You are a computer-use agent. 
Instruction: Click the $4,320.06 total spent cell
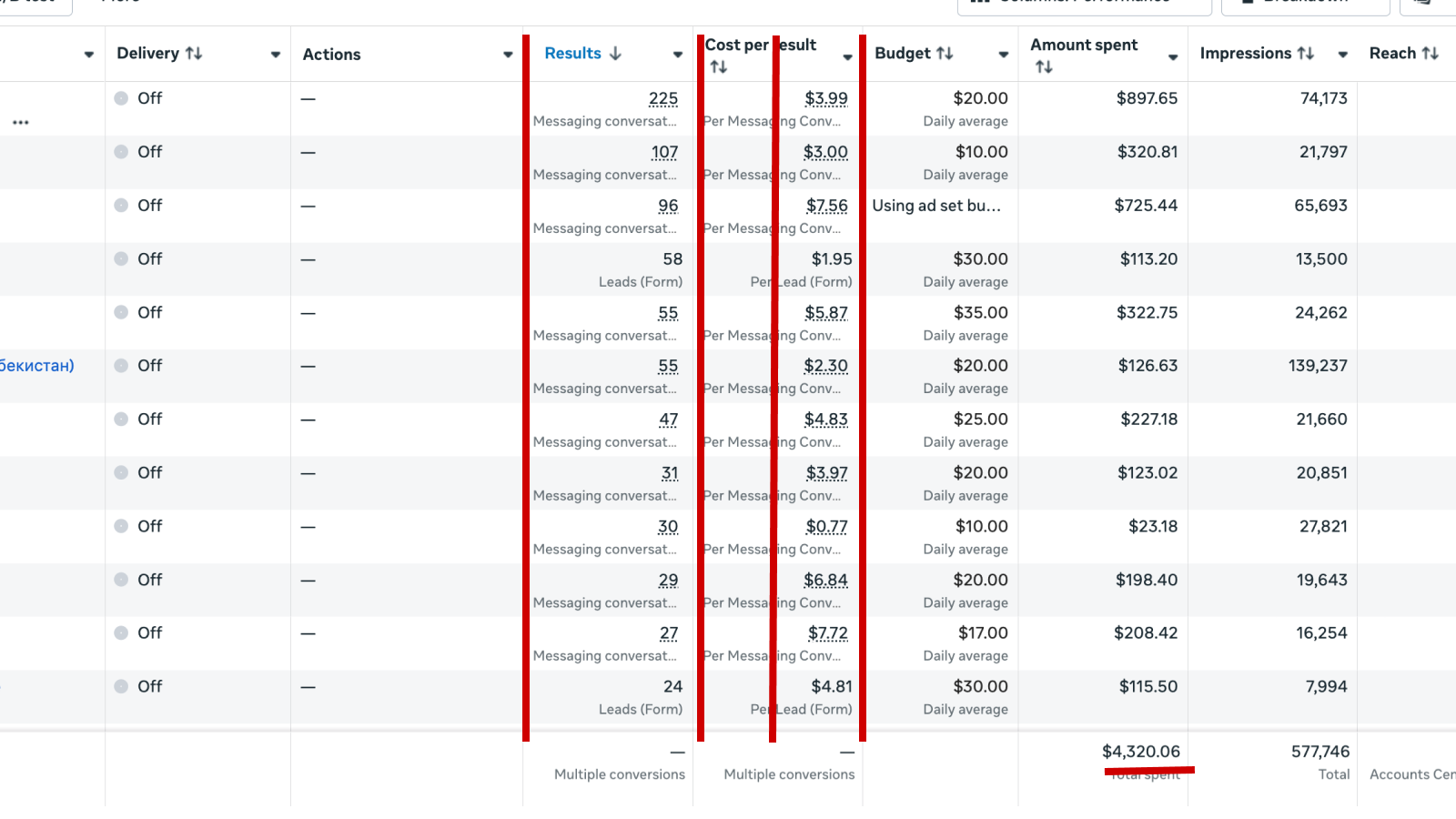tap(1140, 752)
